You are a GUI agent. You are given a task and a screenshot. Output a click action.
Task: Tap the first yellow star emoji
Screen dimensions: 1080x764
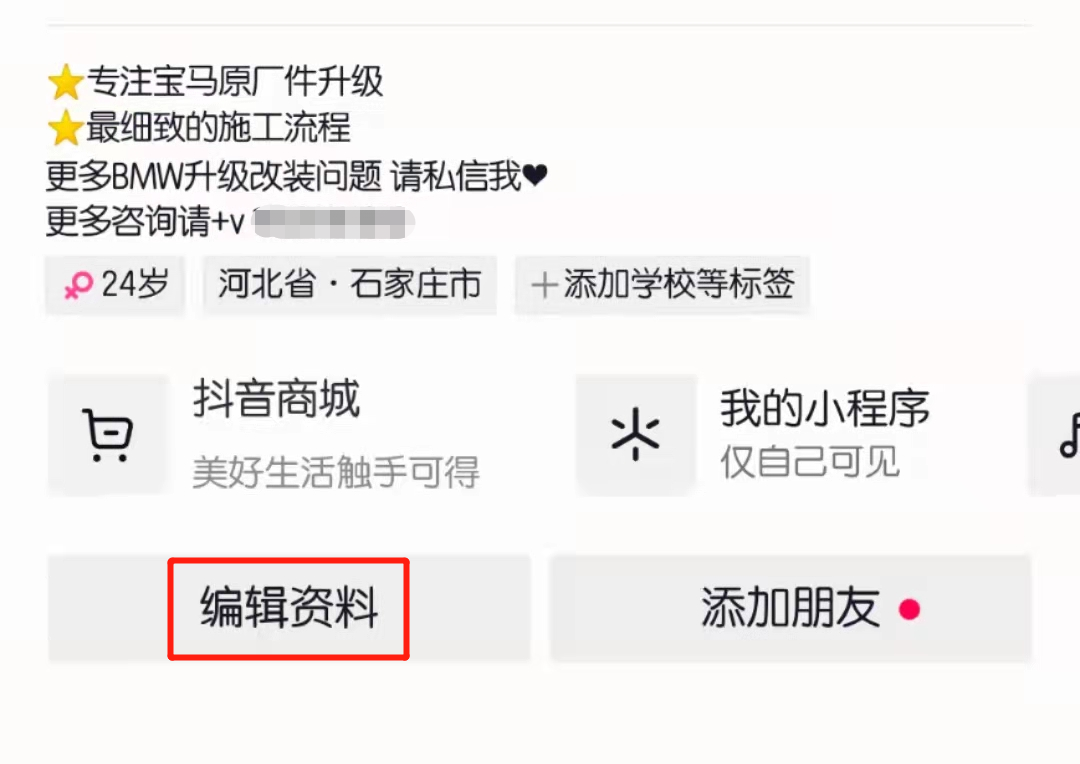click(65, 82)
